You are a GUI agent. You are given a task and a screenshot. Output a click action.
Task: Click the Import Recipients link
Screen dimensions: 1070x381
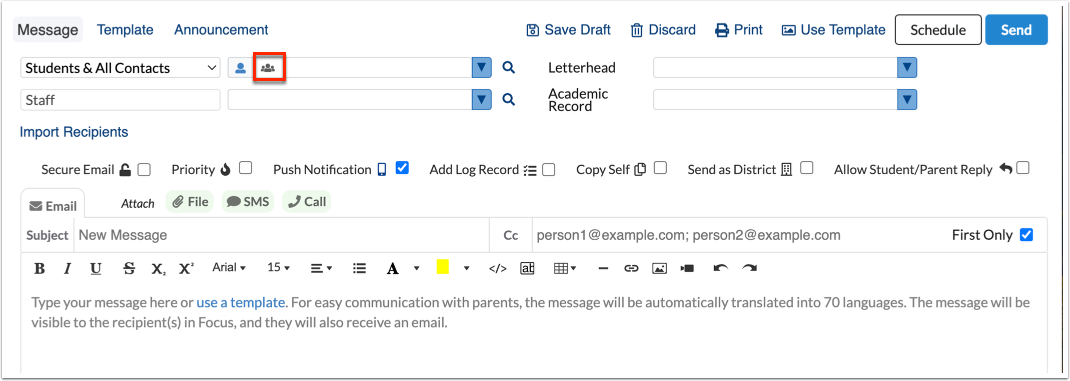click(x=74, y=132)
